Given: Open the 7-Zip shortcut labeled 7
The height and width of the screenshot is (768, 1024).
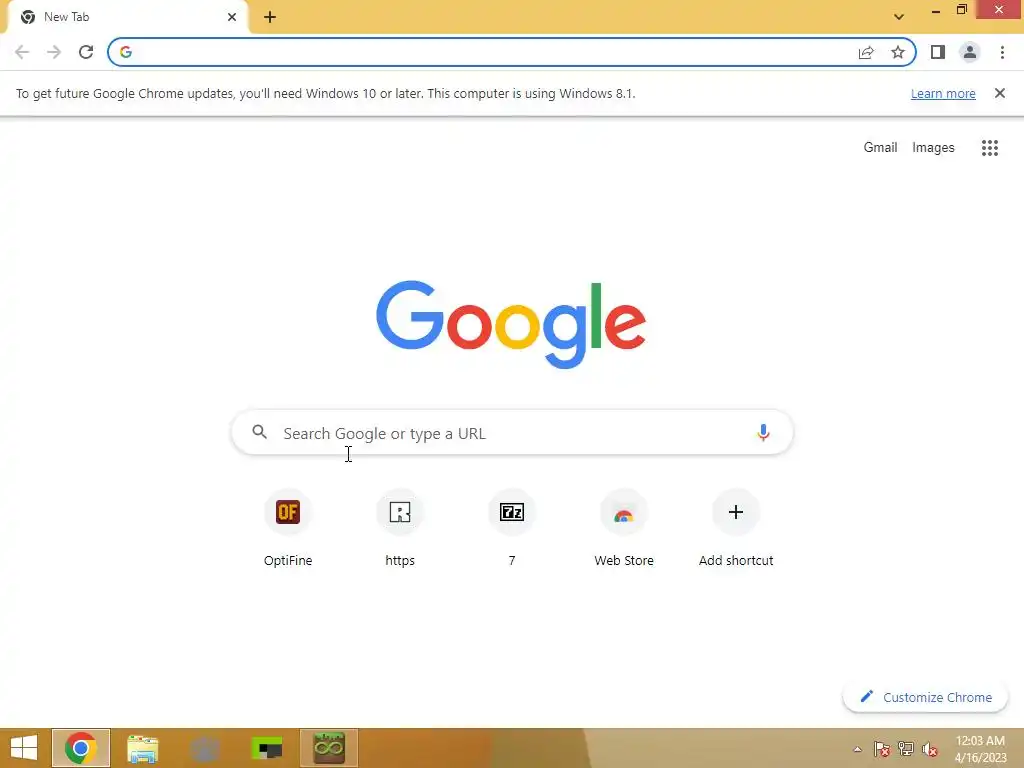Looking at the screenshot, I should (x=512, y=528).
